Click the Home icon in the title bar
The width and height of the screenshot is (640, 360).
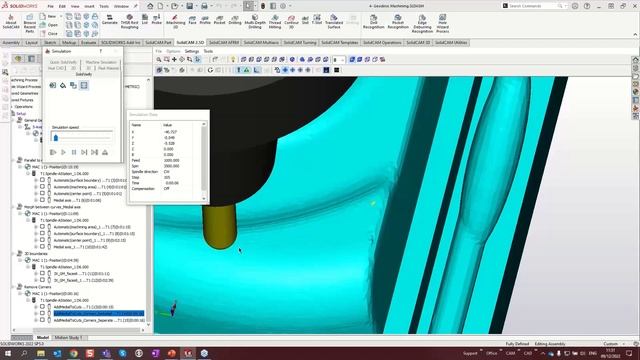coord(150,6)
